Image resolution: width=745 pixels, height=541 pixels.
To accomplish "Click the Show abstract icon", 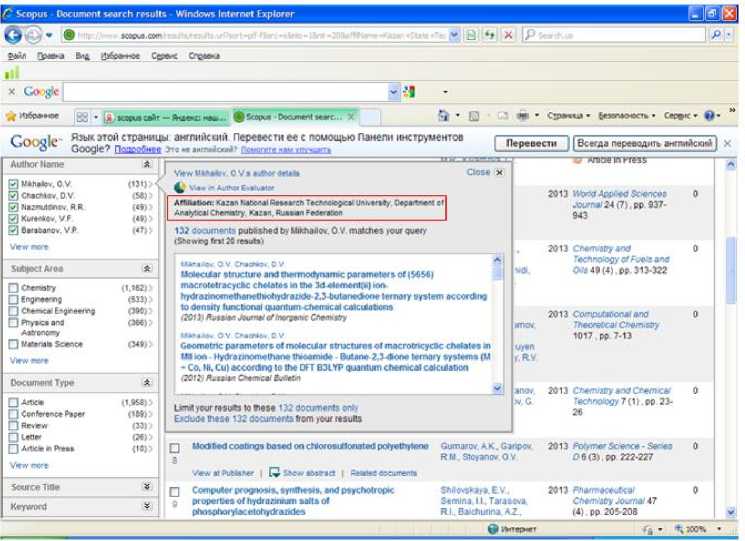I will coord(275,472).
